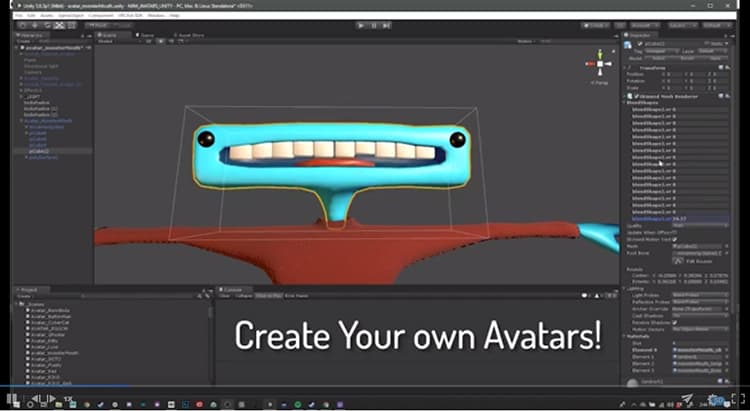Click the Clear button in Console
Screen dimensions: 750x411
[224, 296]
